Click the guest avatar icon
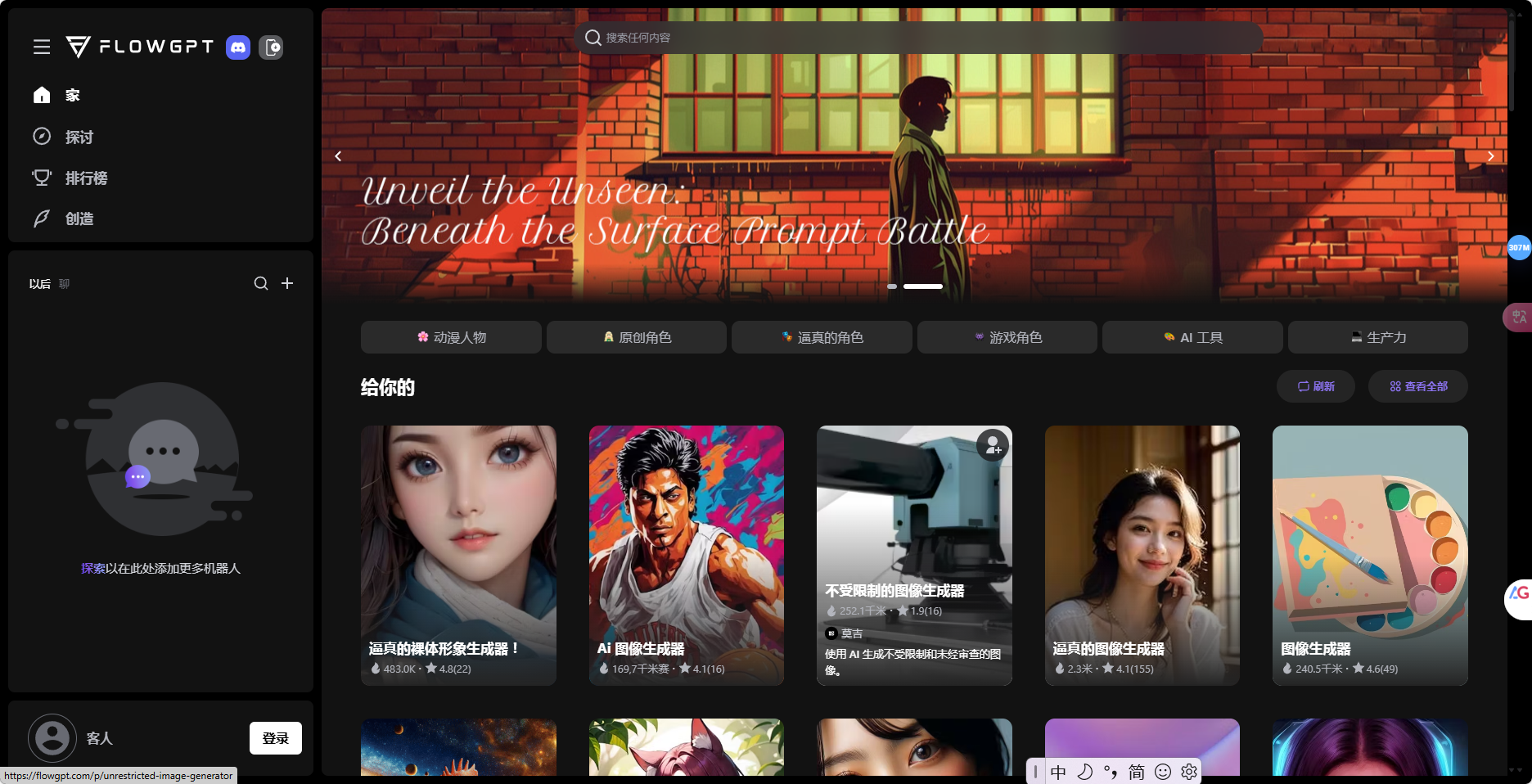 (52, 737)
